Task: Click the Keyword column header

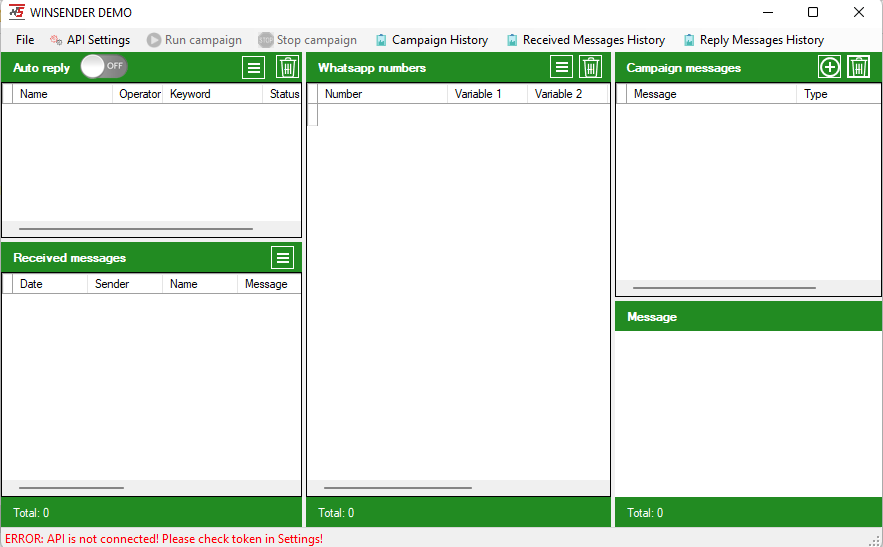Action: [x=213, y=94]
